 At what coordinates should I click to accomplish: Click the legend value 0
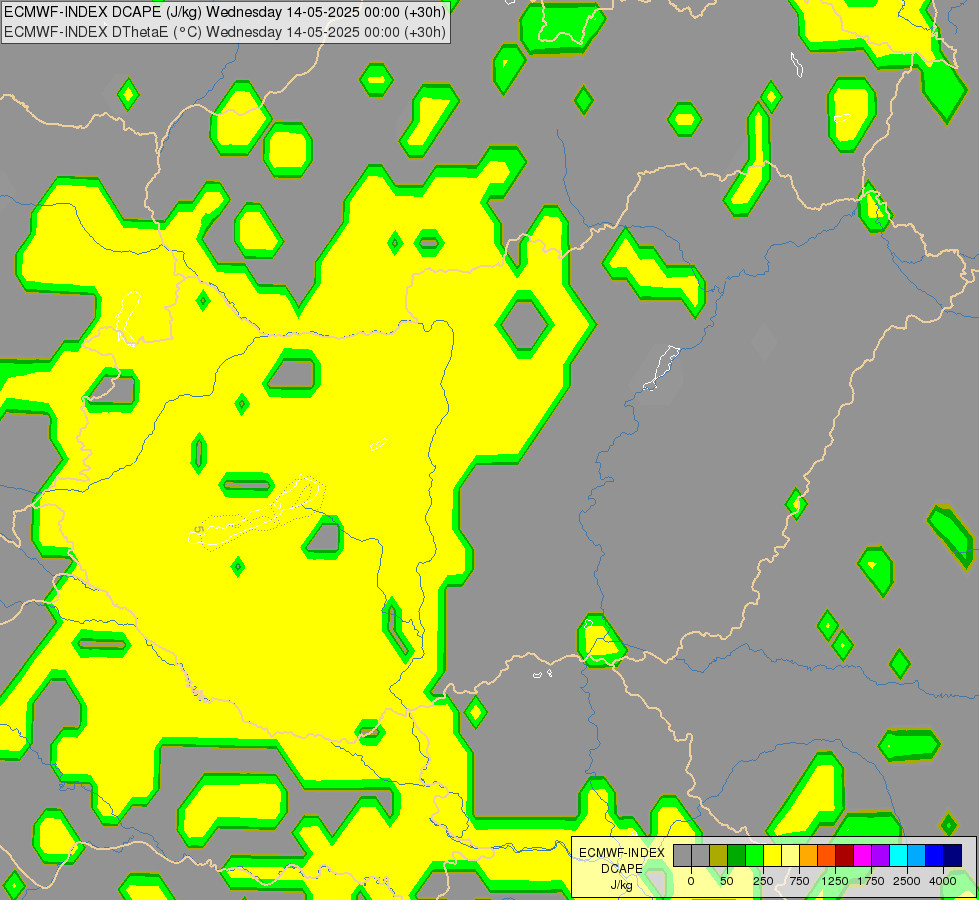pos(691,881)
